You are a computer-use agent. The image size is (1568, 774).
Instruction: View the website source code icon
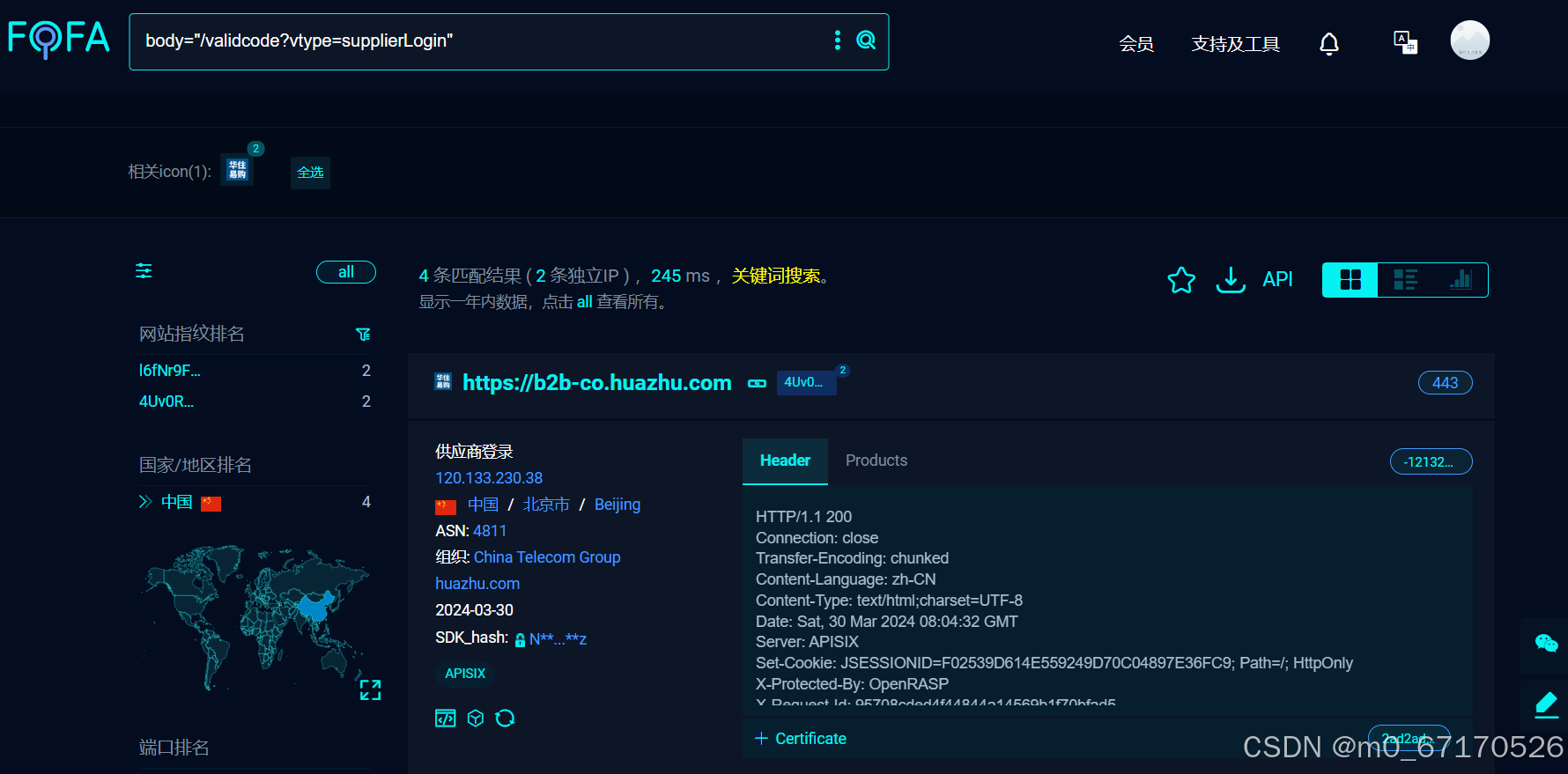pos(446,719)
